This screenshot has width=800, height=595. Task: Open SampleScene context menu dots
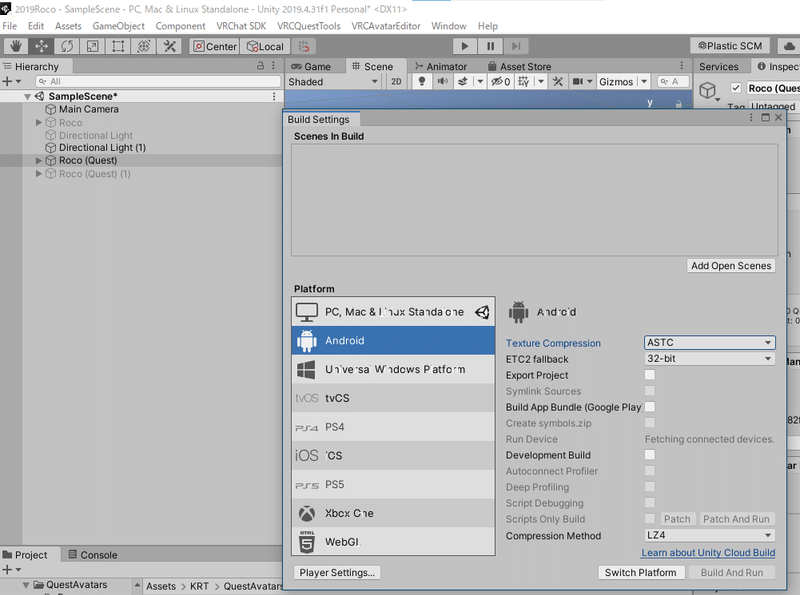point(274,96)
